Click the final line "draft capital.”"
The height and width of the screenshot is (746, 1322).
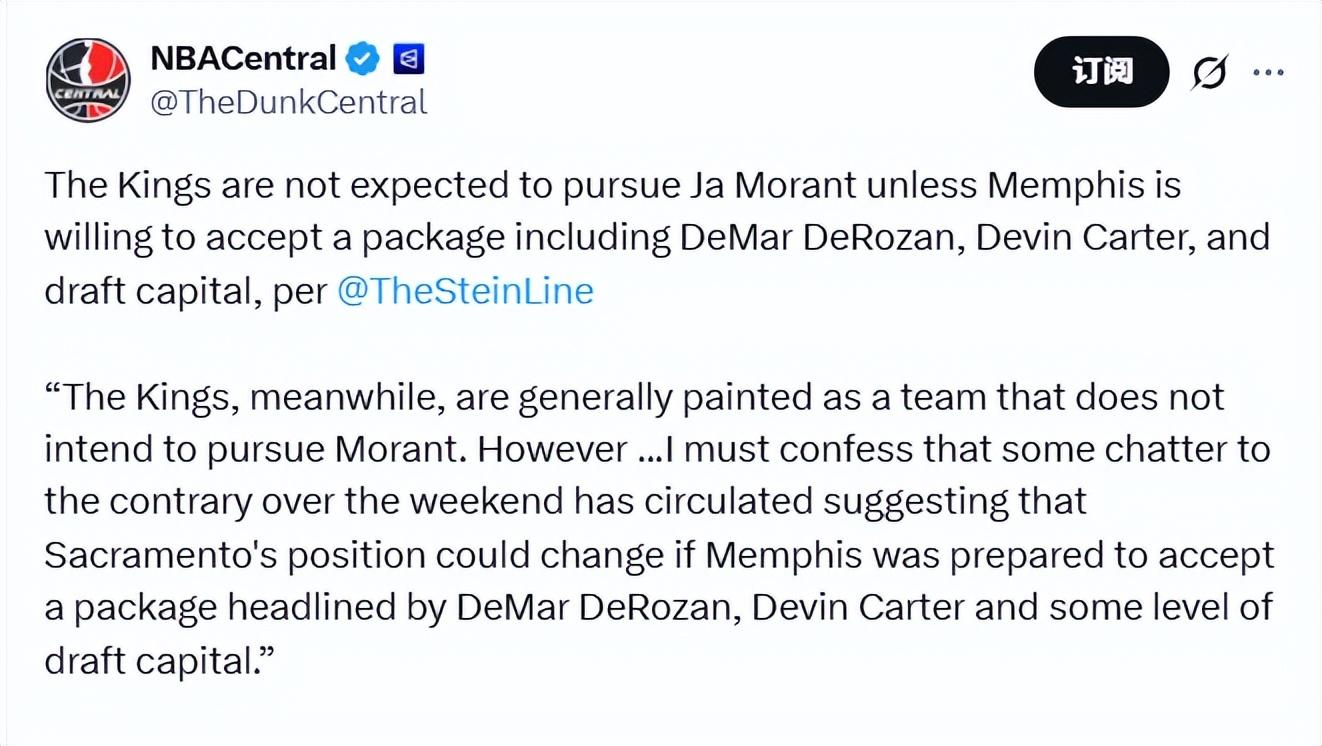(x=160, y=661)
